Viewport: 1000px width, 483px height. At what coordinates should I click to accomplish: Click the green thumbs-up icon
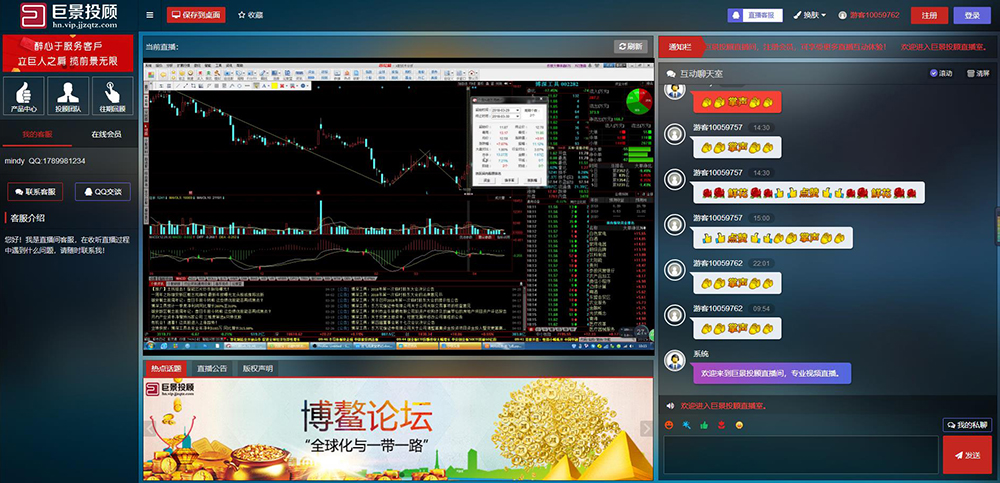coord(704,424)
